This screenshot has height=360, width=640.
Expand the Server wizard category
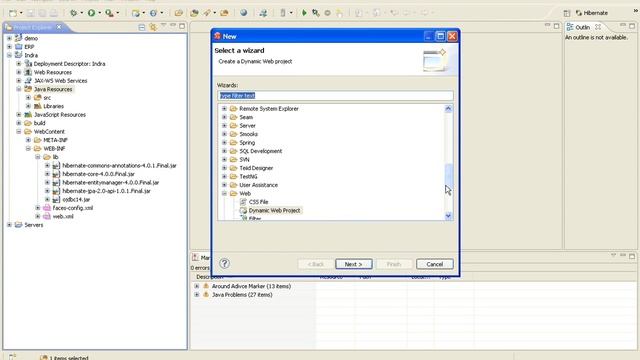[x=224, y=126]
